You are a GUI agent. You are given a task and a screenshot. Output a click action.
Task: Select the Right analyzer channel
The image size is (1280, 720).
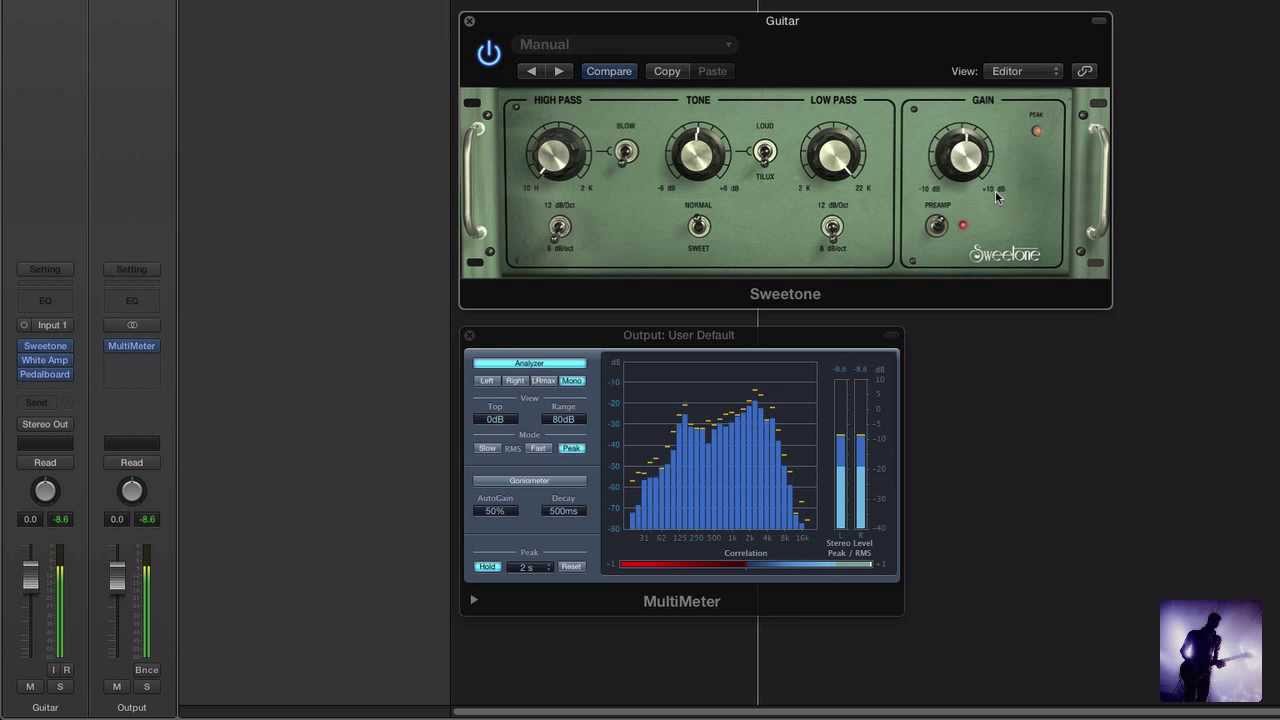coord(515,381)
